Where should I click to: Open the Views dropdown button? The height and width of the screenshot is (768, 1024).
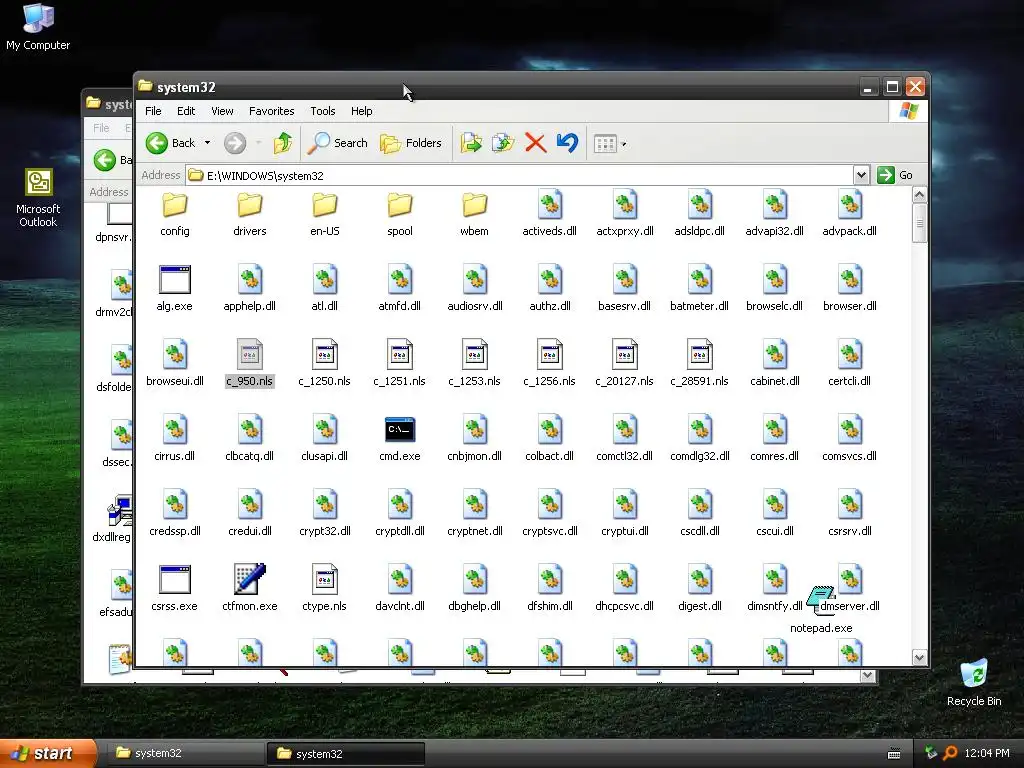click(x=610, y=144)
